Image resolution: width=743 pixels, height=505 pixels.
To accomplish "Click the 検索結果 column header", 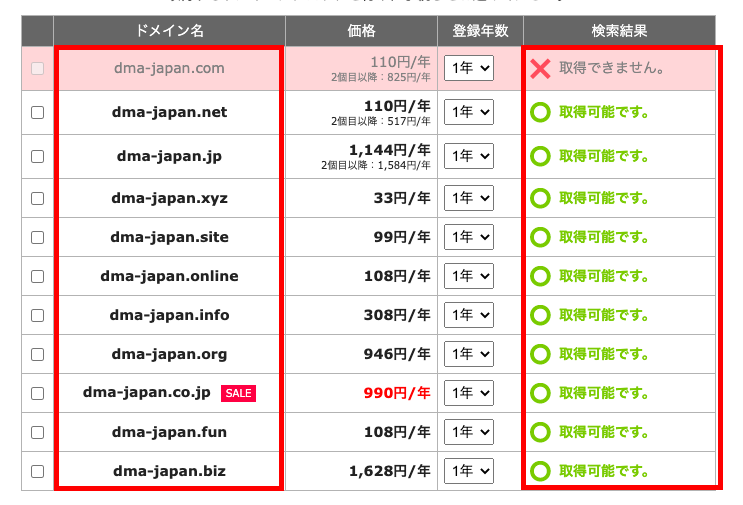I will coord(619,31).
